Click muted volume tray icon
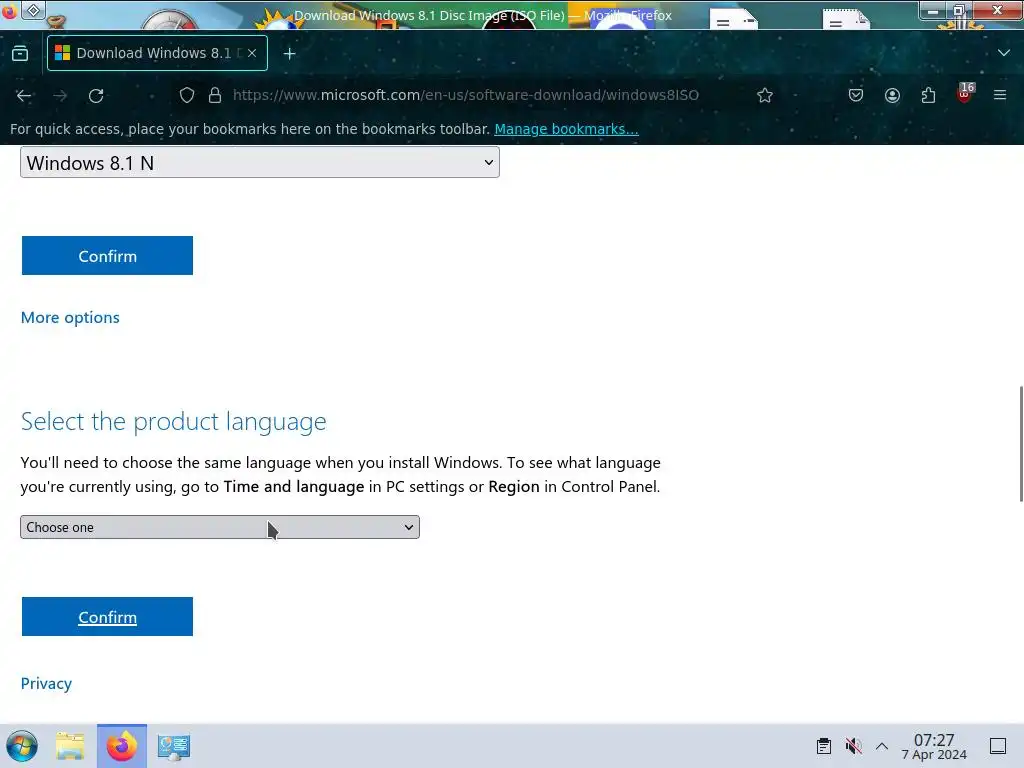 coord(853,745)
